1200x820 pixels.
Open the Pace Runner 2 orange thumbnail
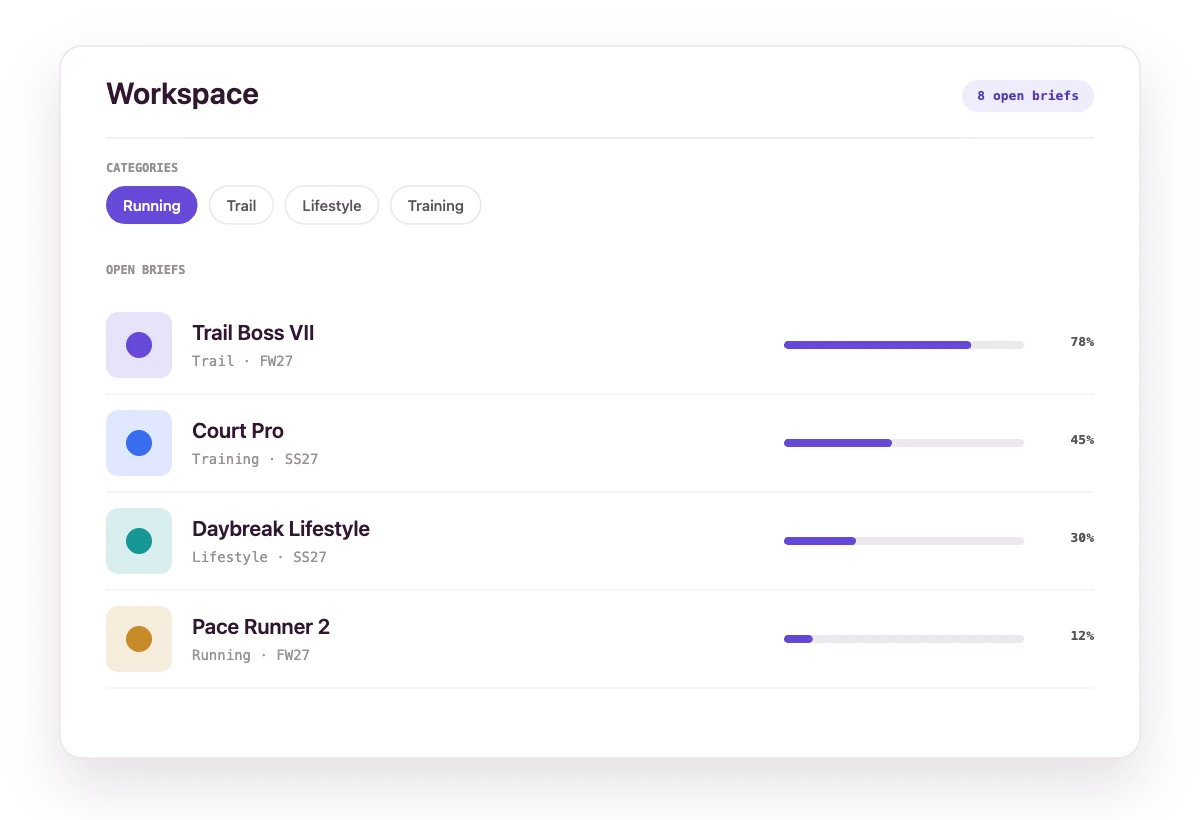pos(139,639)
